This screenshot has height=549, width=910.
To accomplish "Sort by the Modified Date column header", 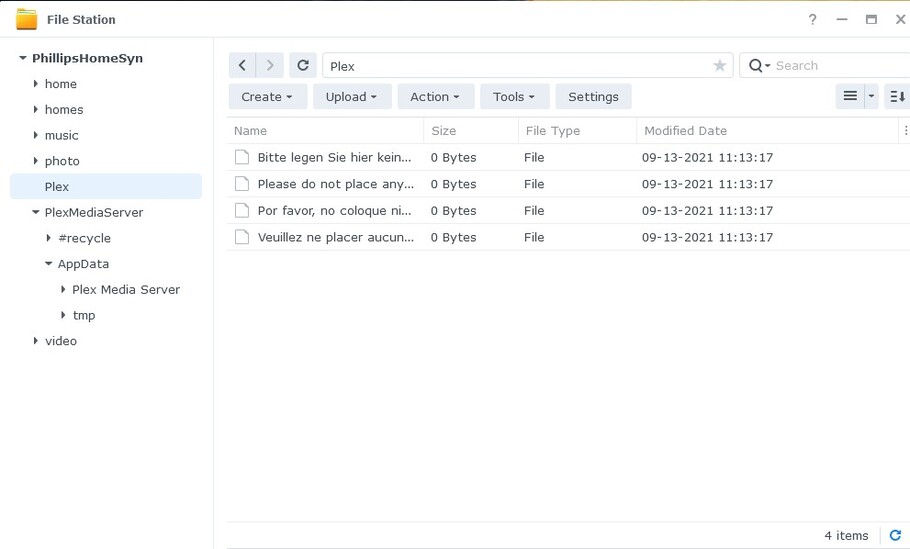I will coord(767,131).
